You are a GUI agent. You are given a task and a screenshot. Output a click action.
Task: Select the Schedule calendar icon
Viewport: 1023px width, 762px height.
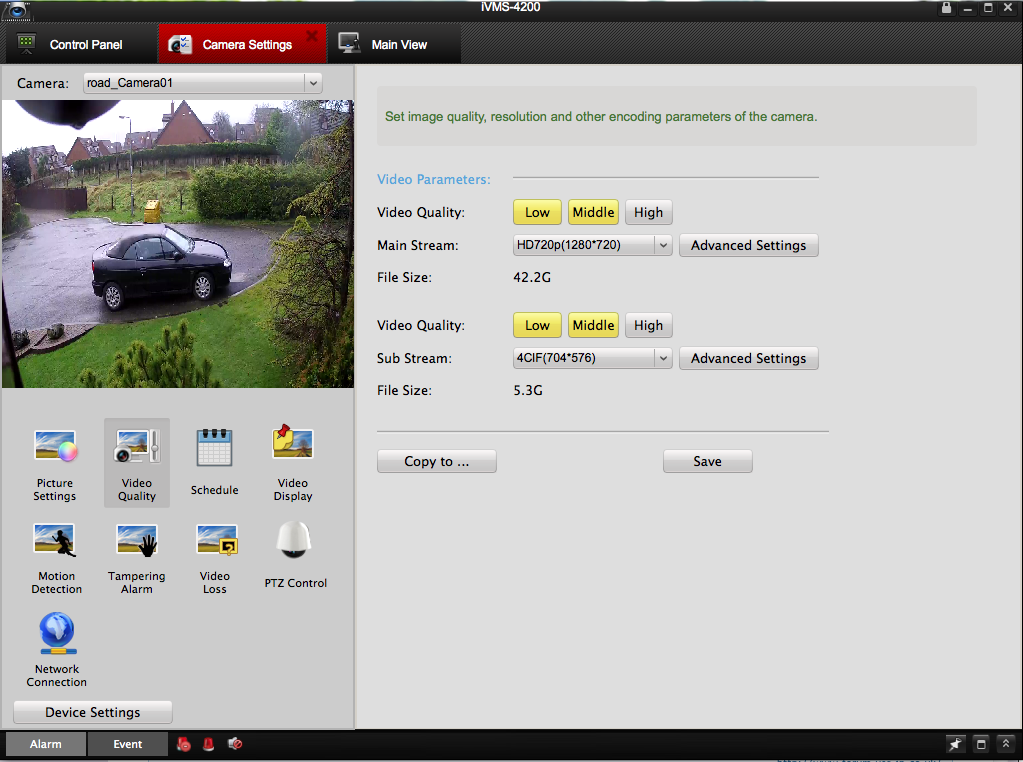[214, 448]
